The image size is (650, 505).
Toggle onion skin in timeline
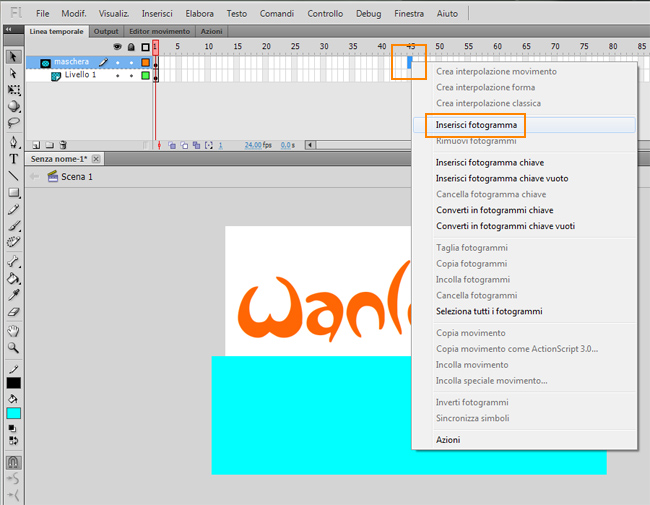point(172,145)
